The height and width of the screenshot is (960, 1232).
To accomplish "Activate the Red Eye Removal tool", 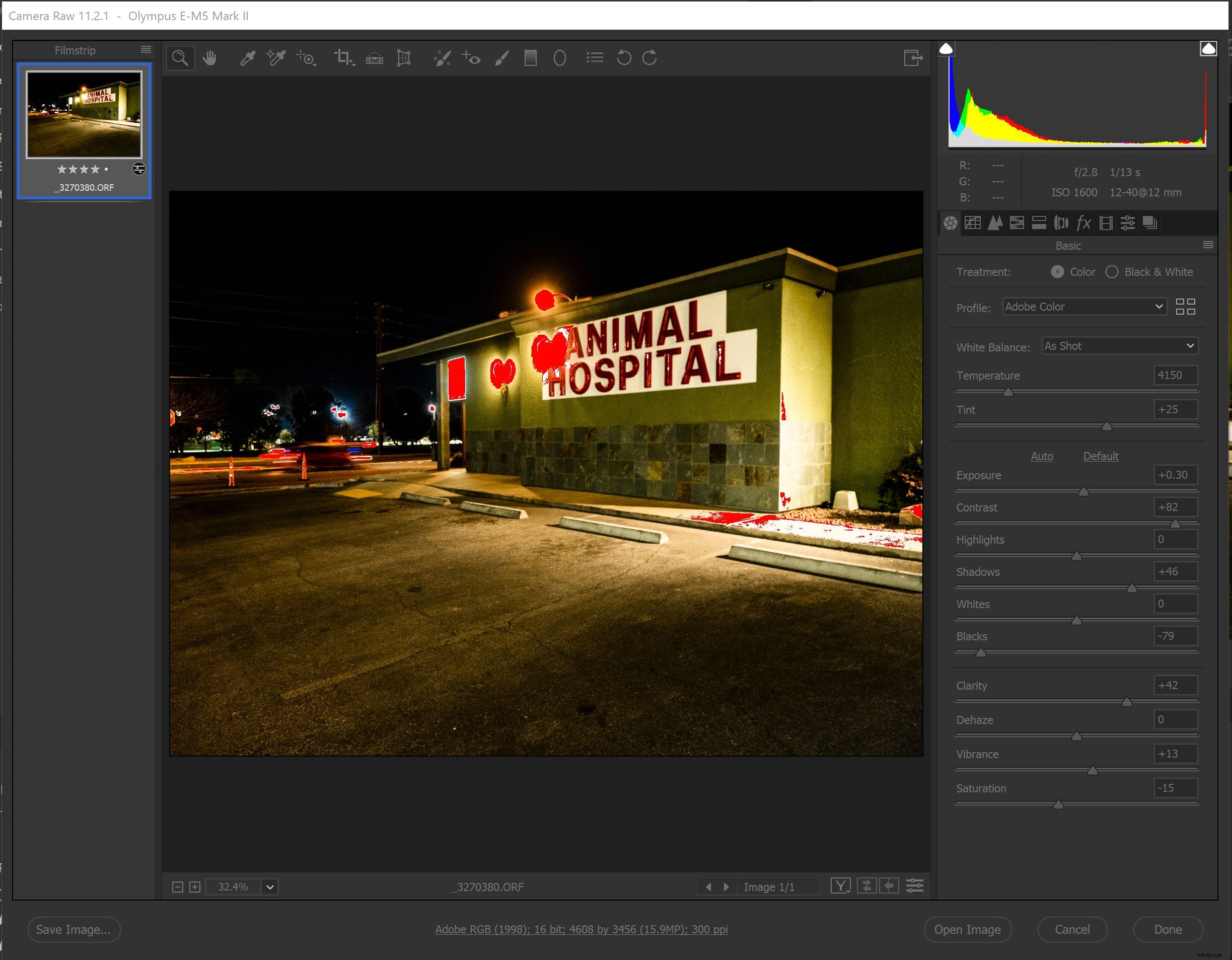I will point(472,57).
